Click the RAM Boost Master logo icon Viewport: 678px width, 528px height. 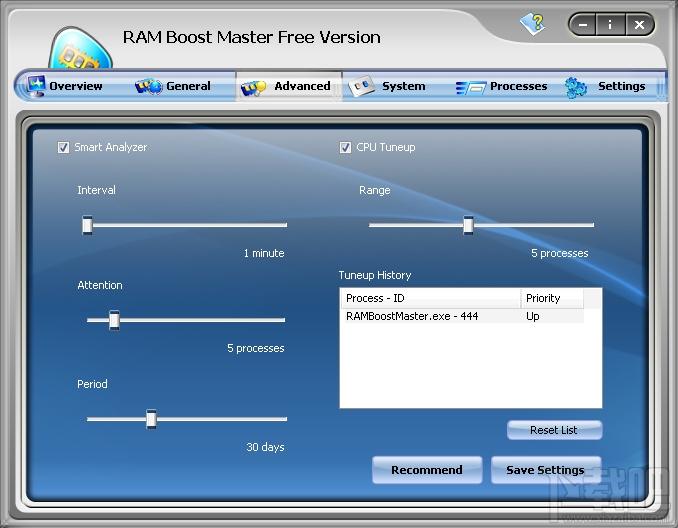tap(80, 48)
